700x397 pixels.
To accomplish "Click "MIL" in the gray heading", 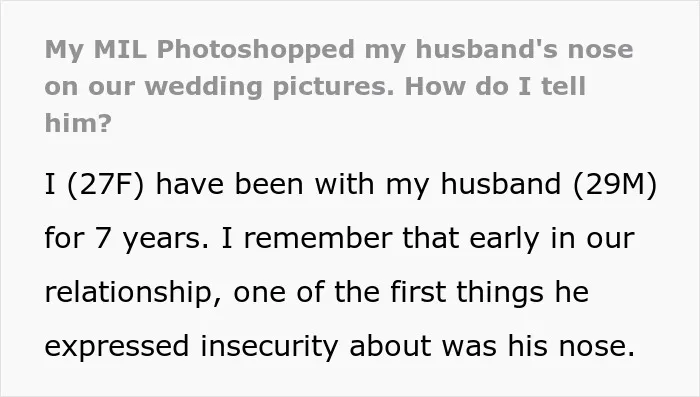I will [x=120, y=49].
